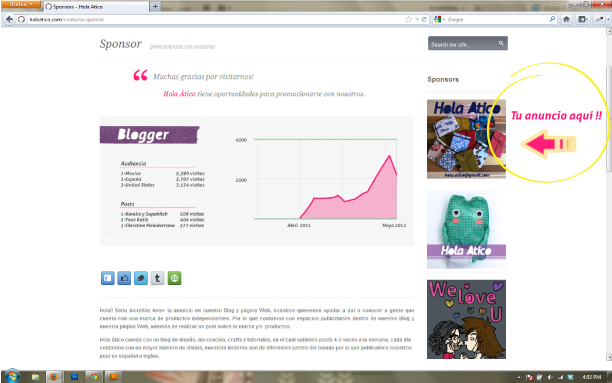The height and width of the screenshot is (383, 612).
Task: Open the Google search engine selector
Action: click(439, 19)
